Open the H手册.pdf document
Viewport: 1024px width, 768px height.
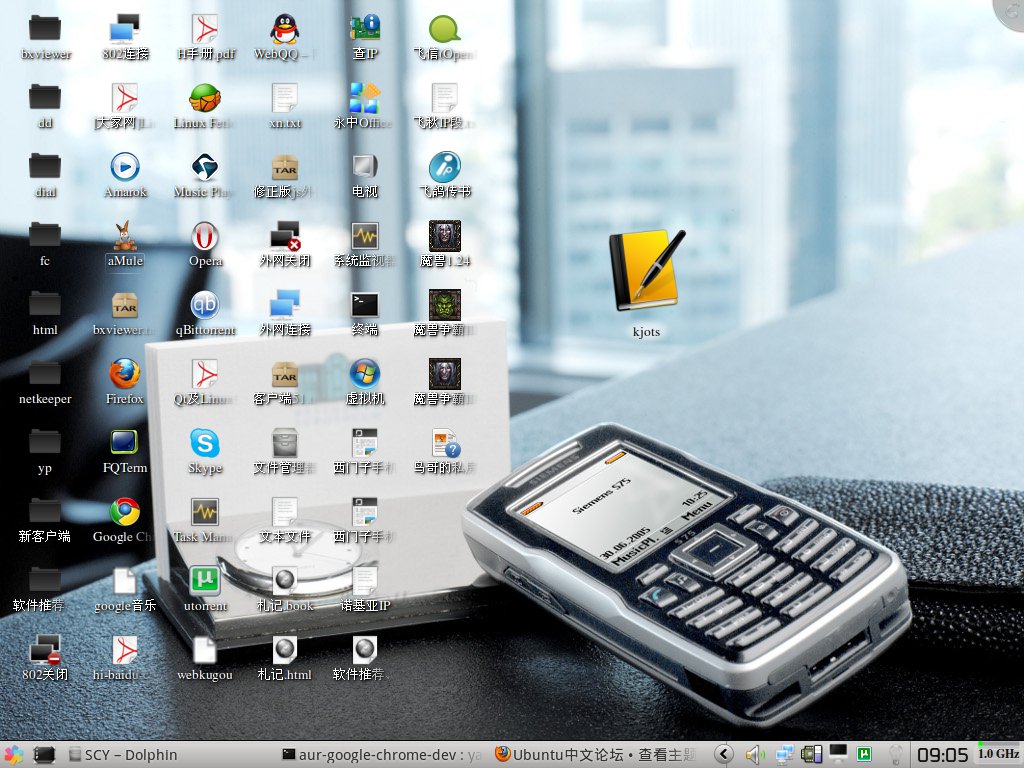pyautogui.click(x=205, y=29)
